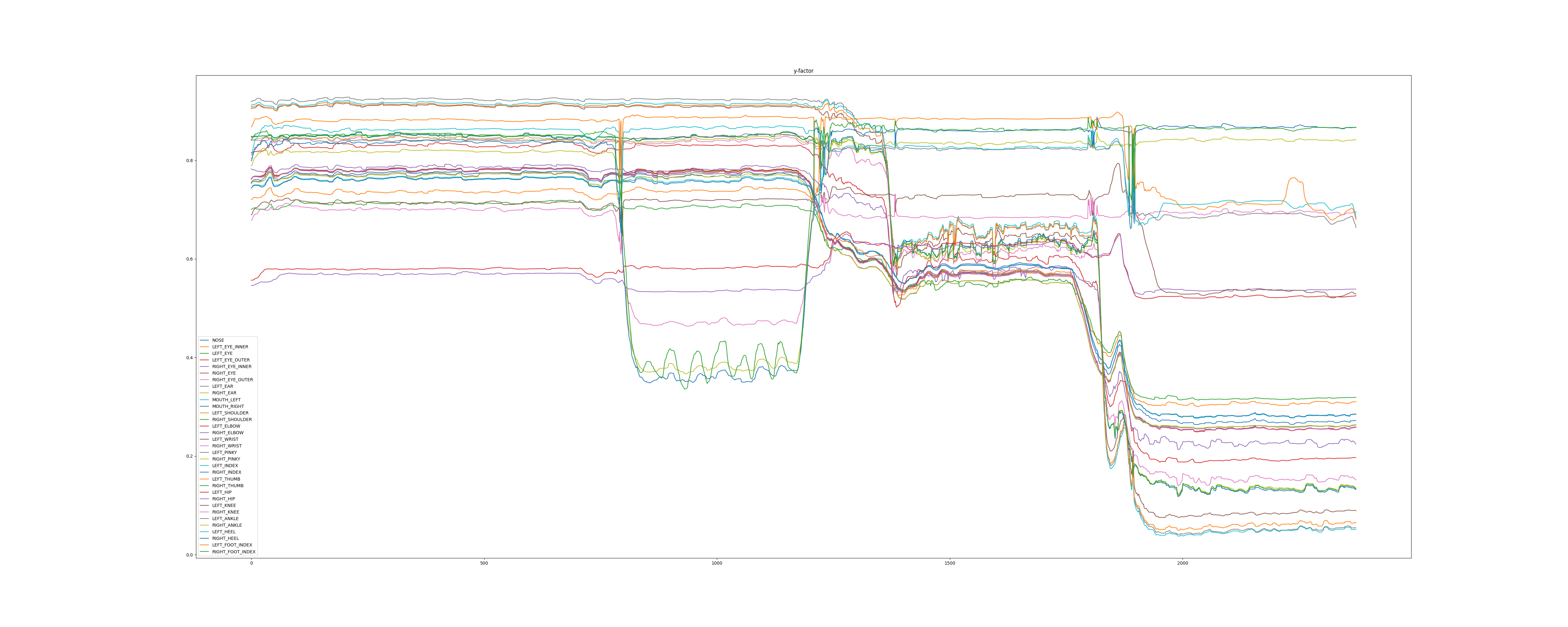
Task: Click the RIGHT_ELBOW legend entry
Action: (x=228, y=433)
